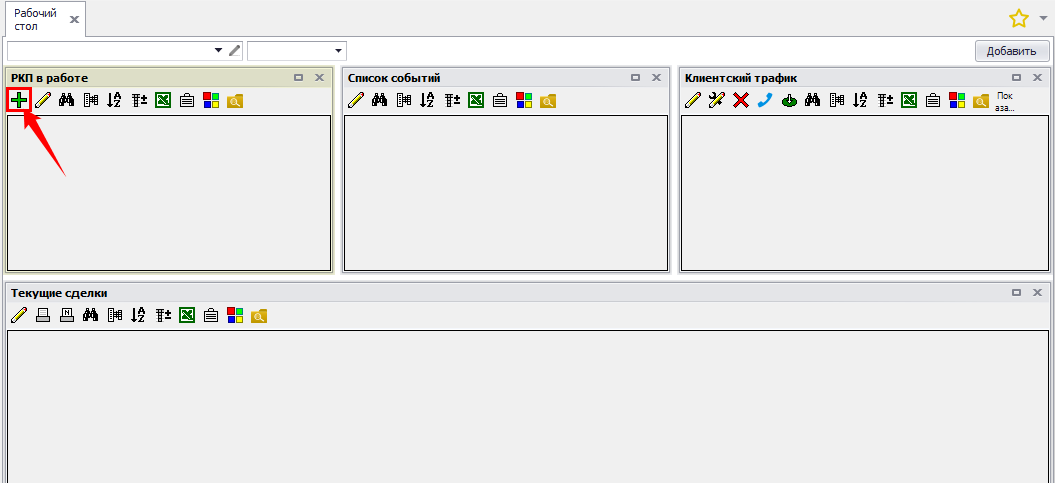The height and width of the screenshot is (483, 1055).
Task: Expand the second smaller dropdown at top
Action: tap(338, 50)
